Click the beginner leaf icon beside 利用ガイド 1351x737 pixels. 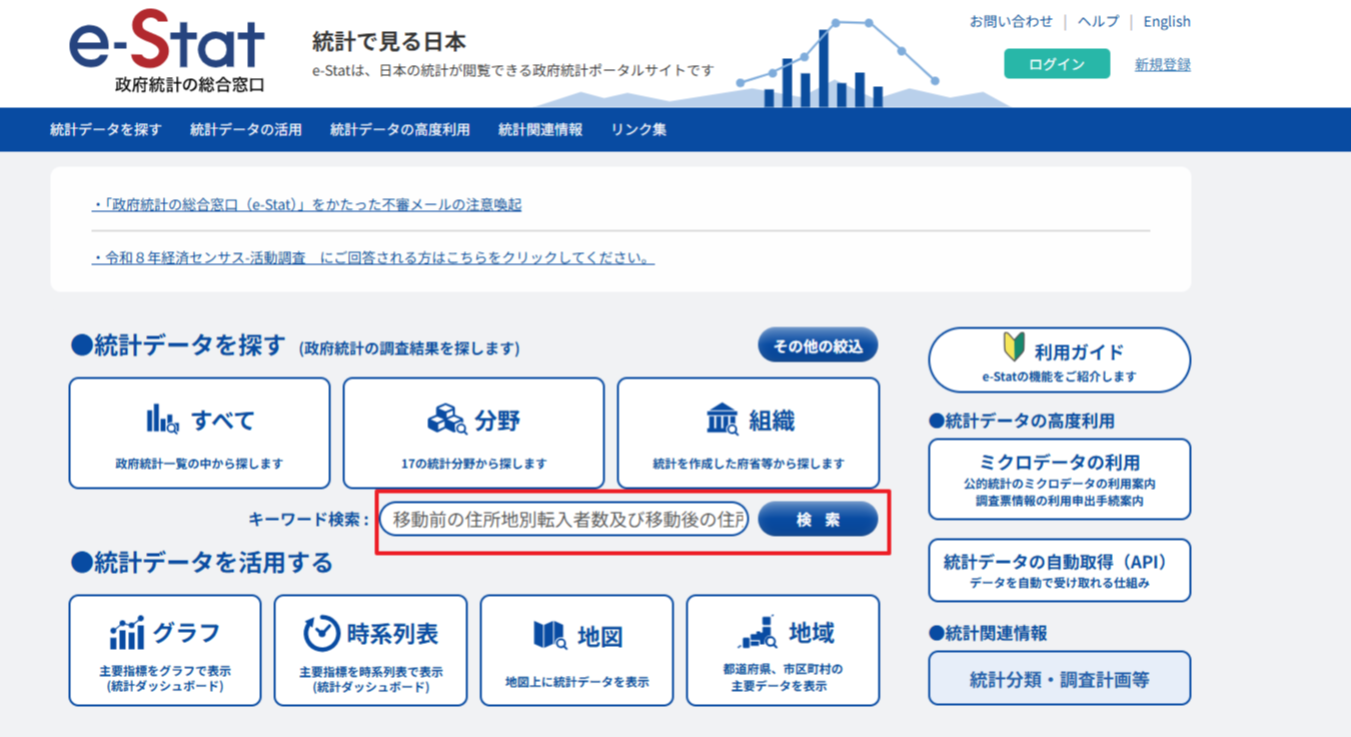pos(1013,347)
